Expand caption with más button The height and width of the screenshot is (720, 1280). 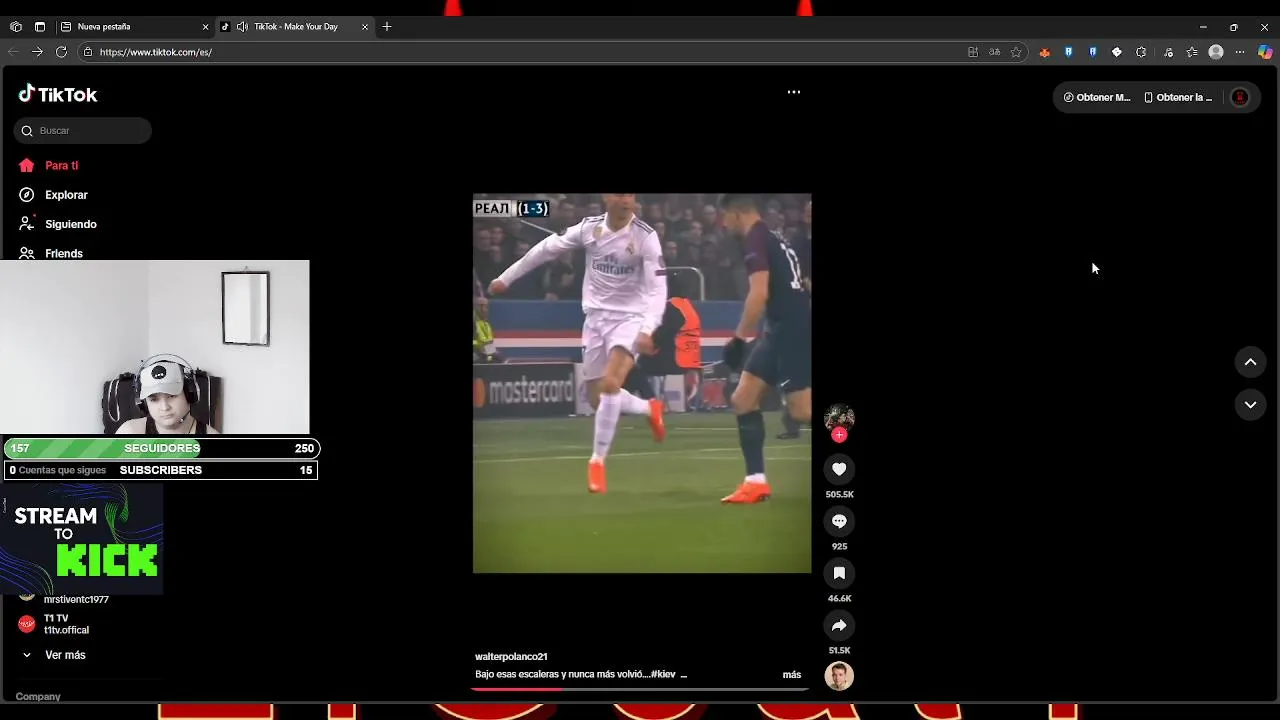pos(791,675)
